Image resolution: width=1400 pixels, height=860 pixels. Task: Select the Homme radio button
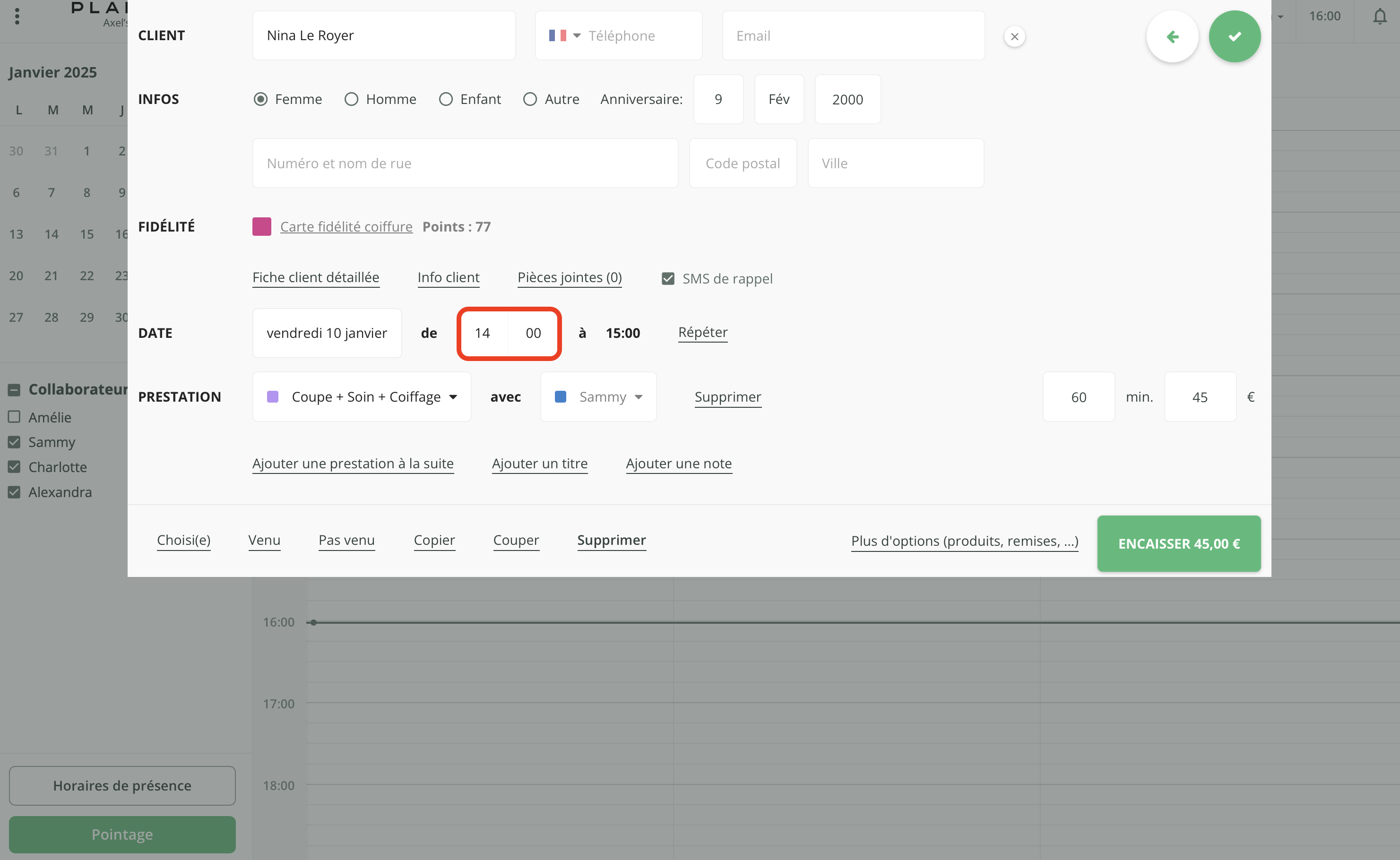pyautogui.click(x=351, y=99)
